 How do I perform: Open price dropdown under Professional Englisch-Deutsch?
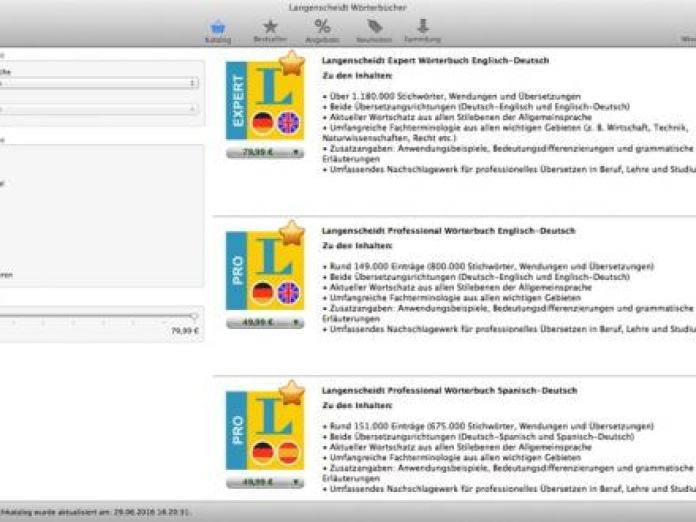[265, 323]
